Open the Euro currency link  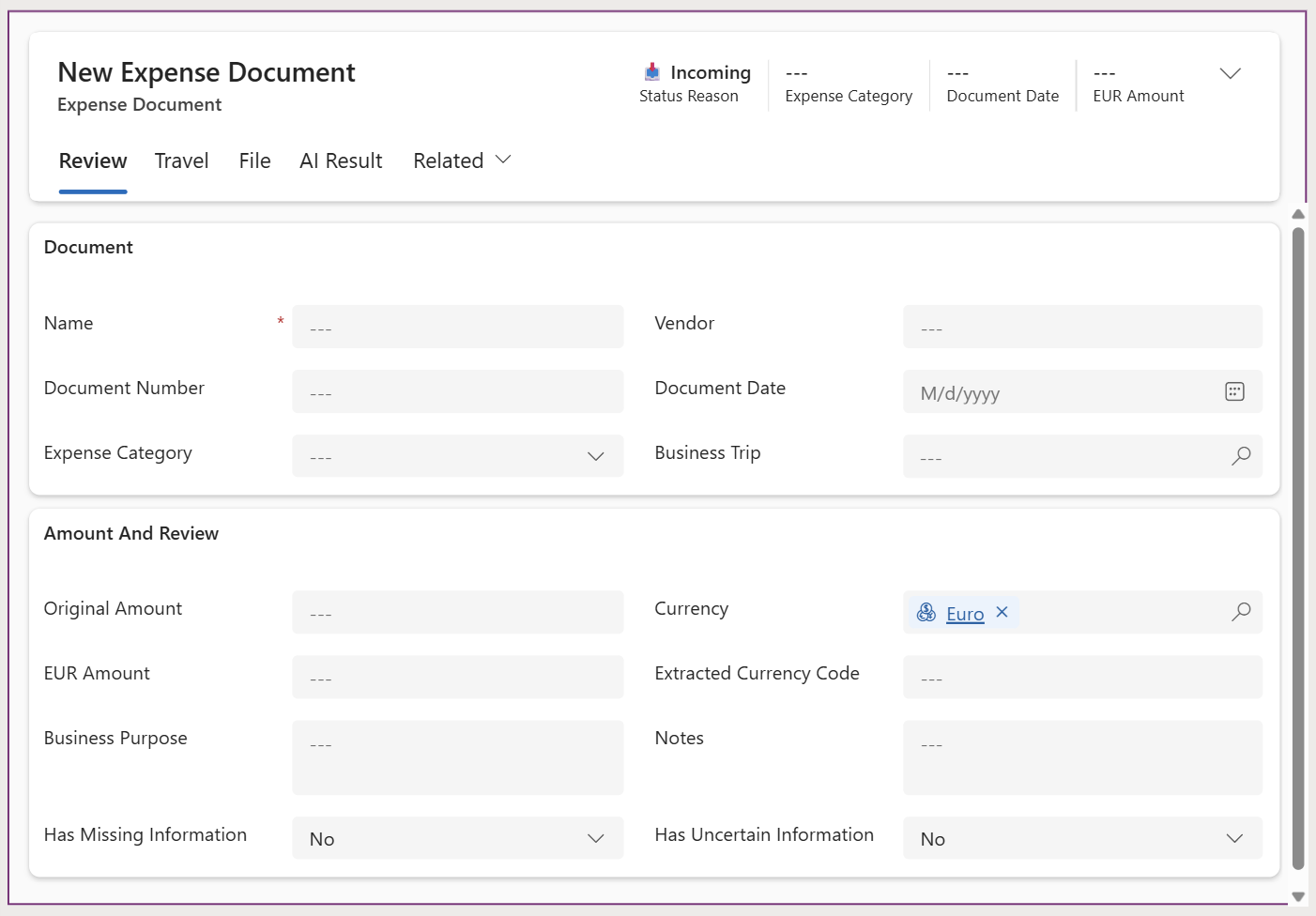tap(965, 614)
